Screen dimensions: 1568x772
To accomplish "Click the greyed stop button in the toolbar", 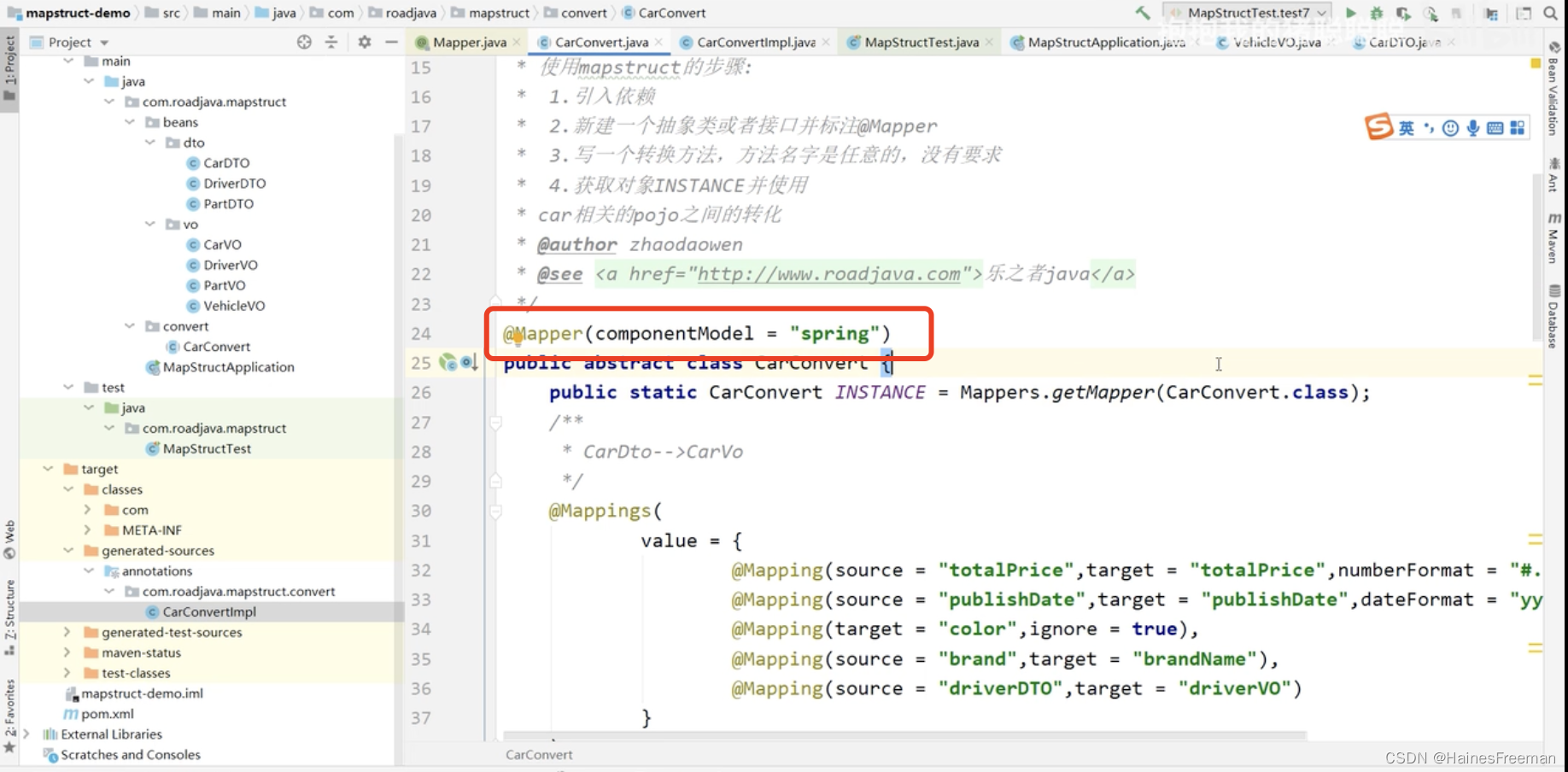I will click(1457, 13).
